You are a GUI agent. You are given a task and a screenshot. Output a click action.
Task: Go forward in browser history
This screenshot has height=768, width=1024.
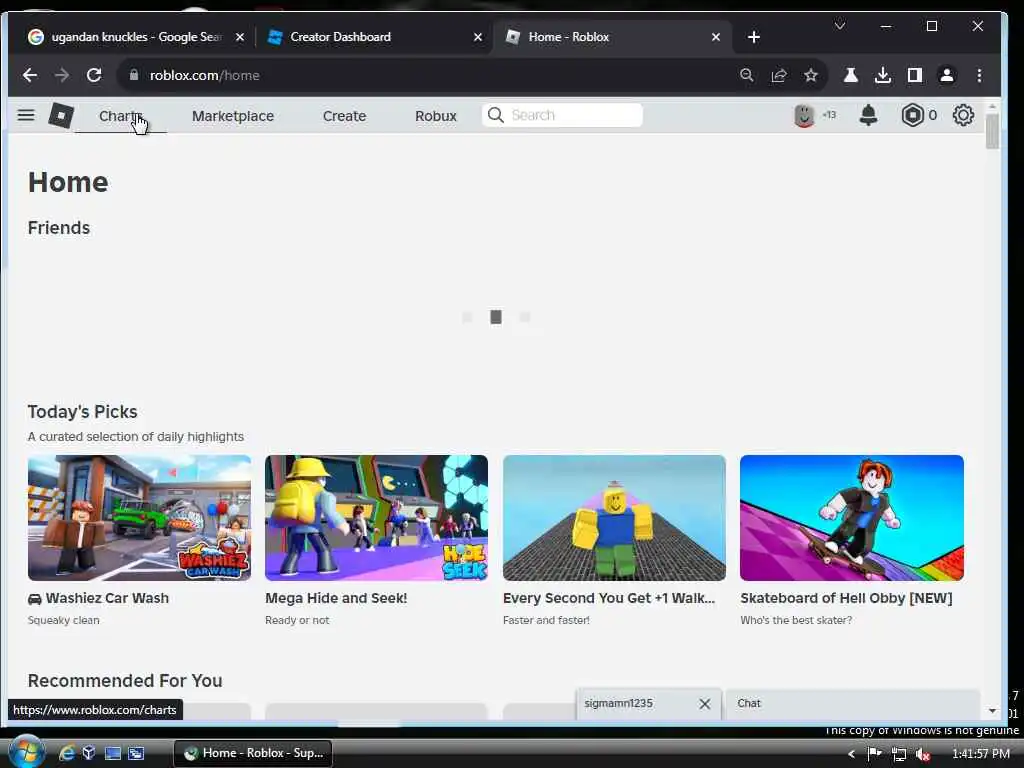point(62,75)
